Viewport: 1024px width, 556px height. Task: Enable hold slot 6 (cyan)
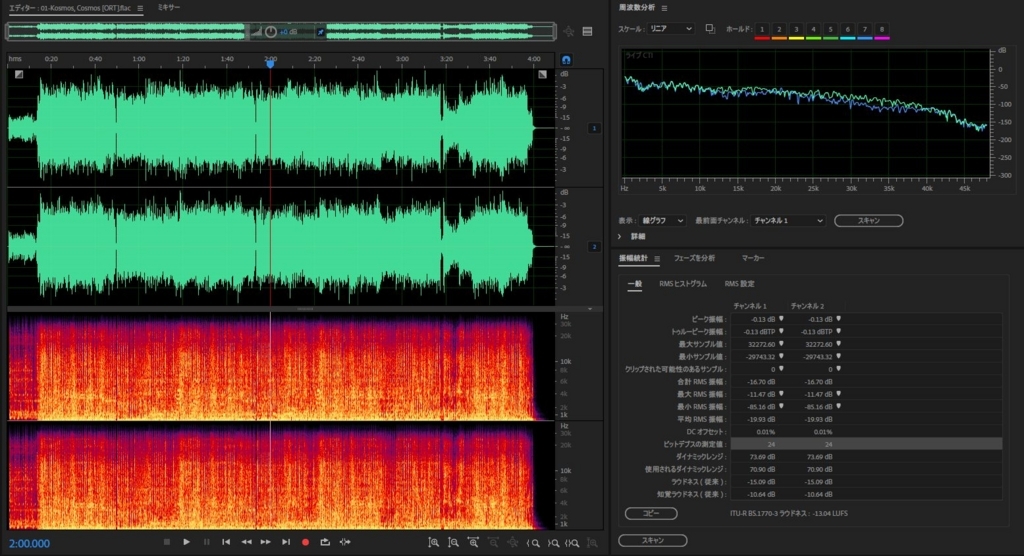[848, 29]
